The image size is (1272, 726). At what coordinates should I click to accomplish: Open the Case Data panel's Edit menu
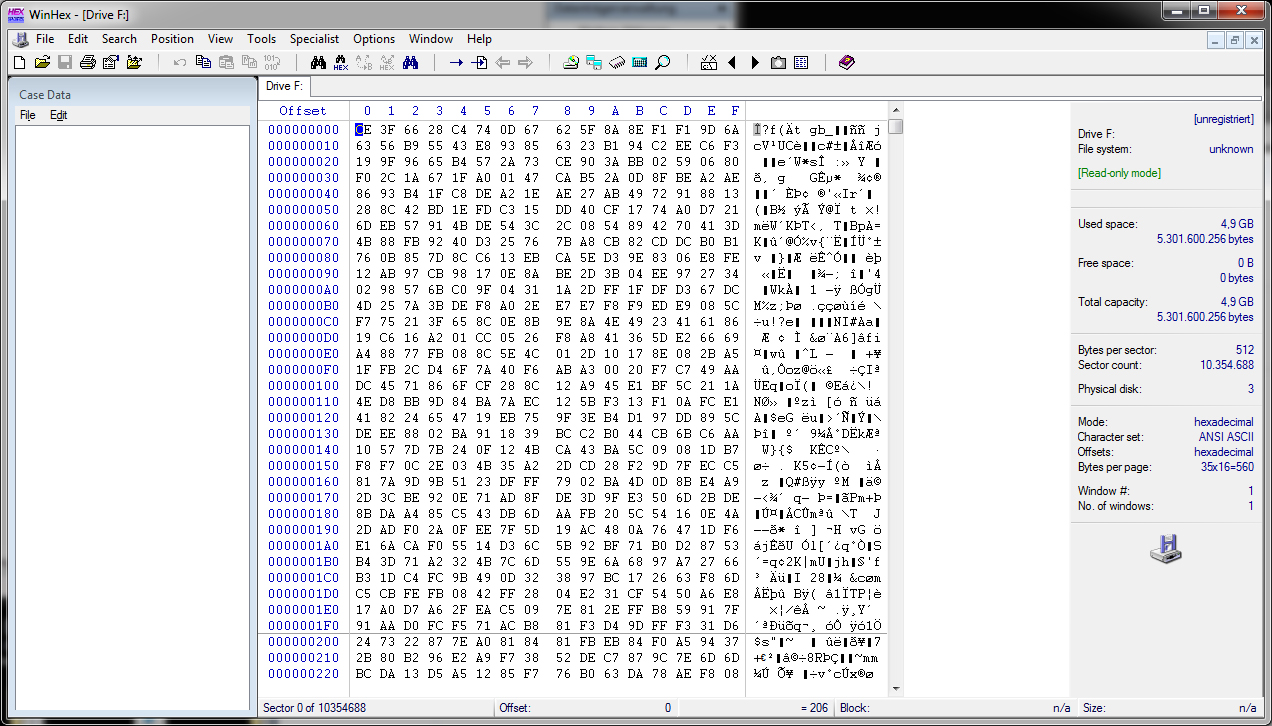pos(59,115)
